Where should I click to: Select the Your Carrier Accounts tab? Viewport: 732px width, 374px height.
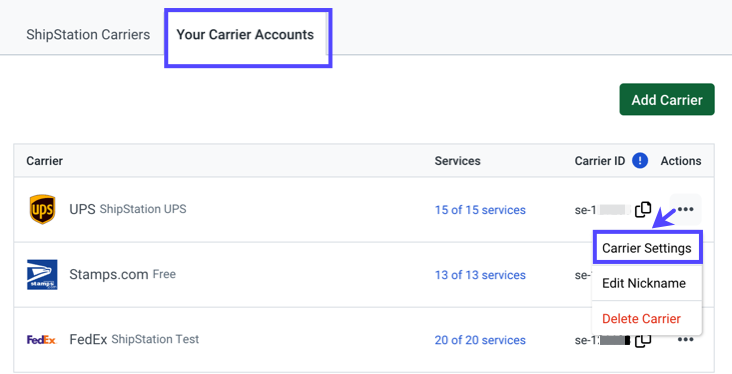pos(245,35)
